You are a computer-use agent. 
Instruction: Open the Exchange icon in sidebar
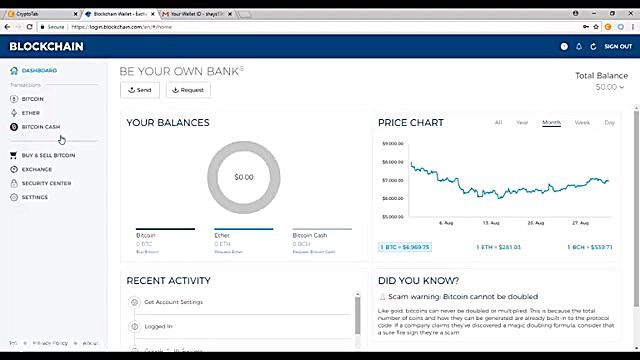pos(14,169)
